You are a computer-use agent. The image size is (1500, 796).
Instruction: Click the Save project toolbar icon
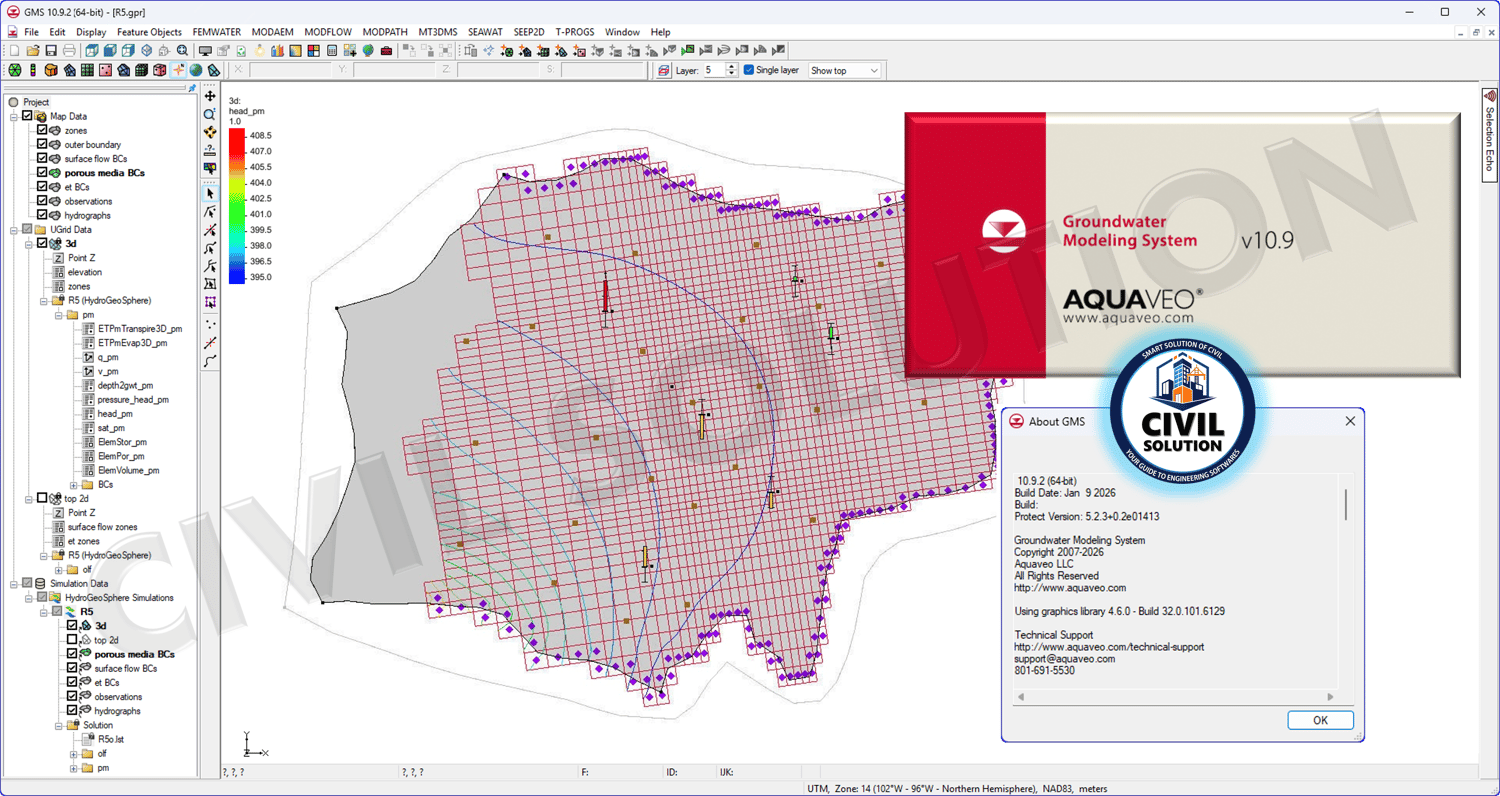[x=50, y=51]
